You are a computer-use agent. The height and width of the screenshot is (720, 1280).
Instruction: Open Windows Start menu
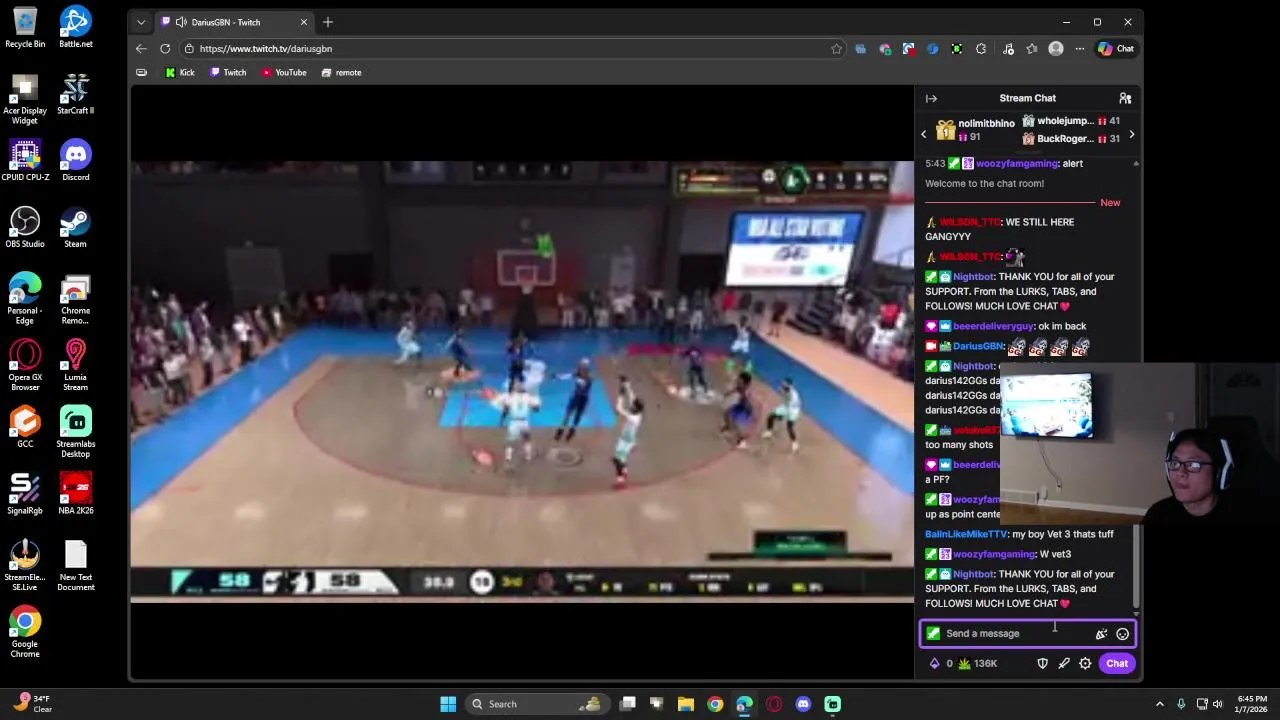(448, 704)
